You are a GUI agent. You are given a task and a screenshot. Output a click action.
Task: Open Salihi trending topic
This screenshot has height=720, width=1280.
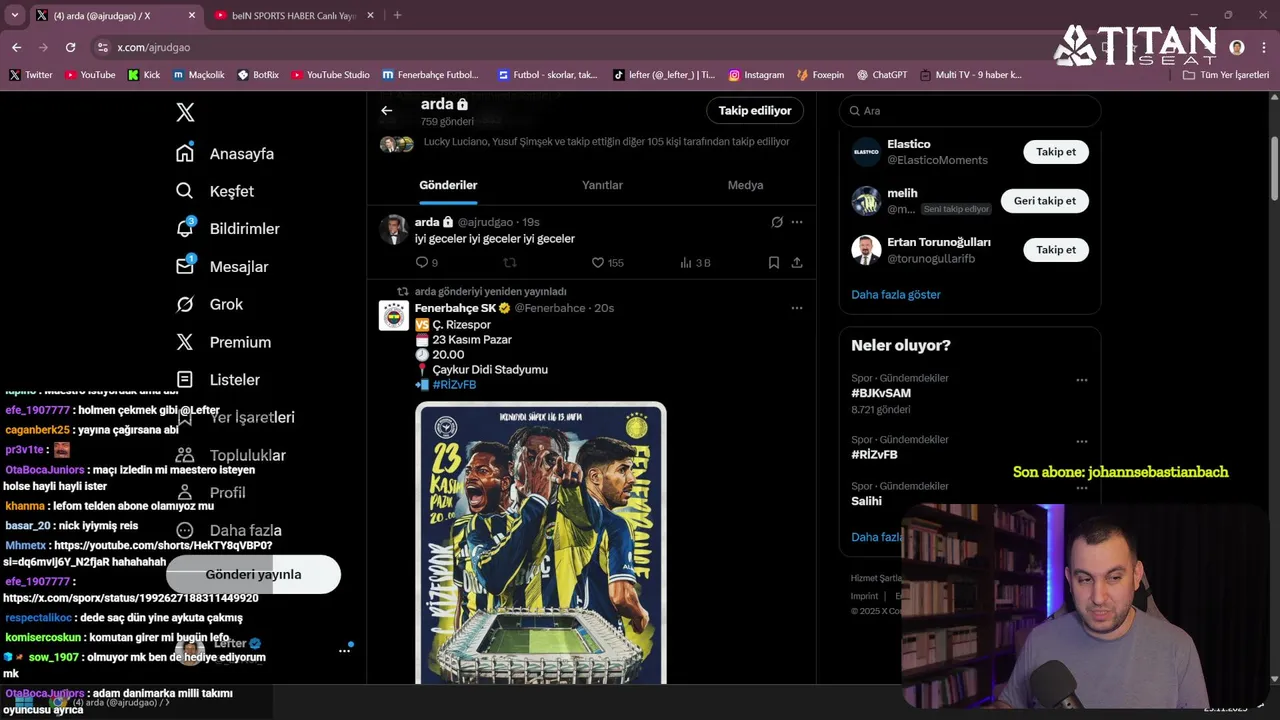[866, 501]
